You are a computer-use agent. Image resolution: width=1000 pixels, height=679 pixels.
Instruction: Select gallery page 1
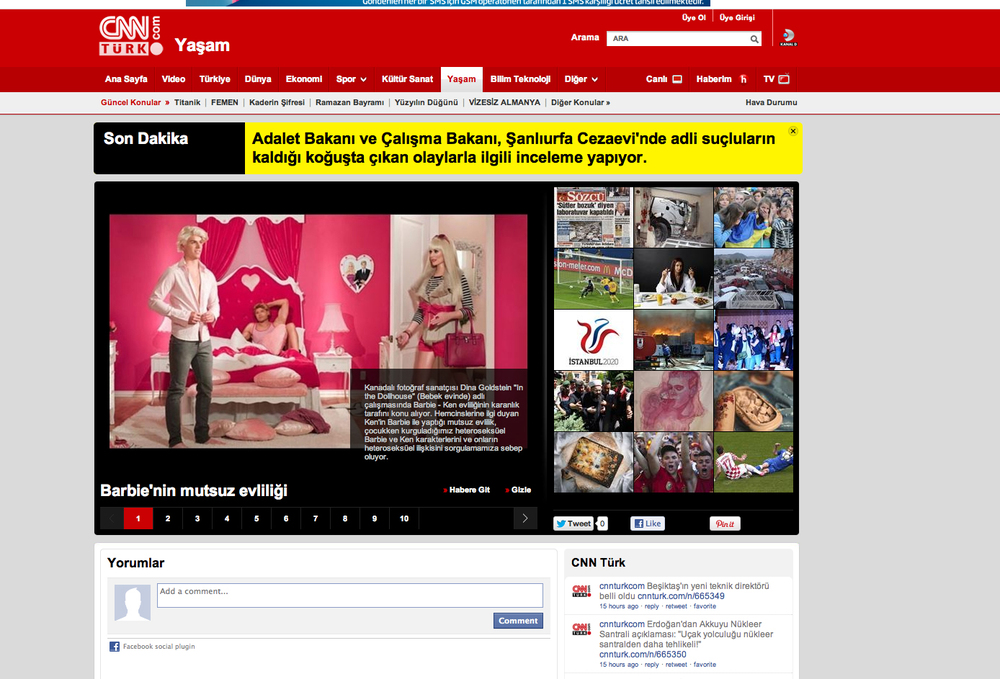[138, 518]
